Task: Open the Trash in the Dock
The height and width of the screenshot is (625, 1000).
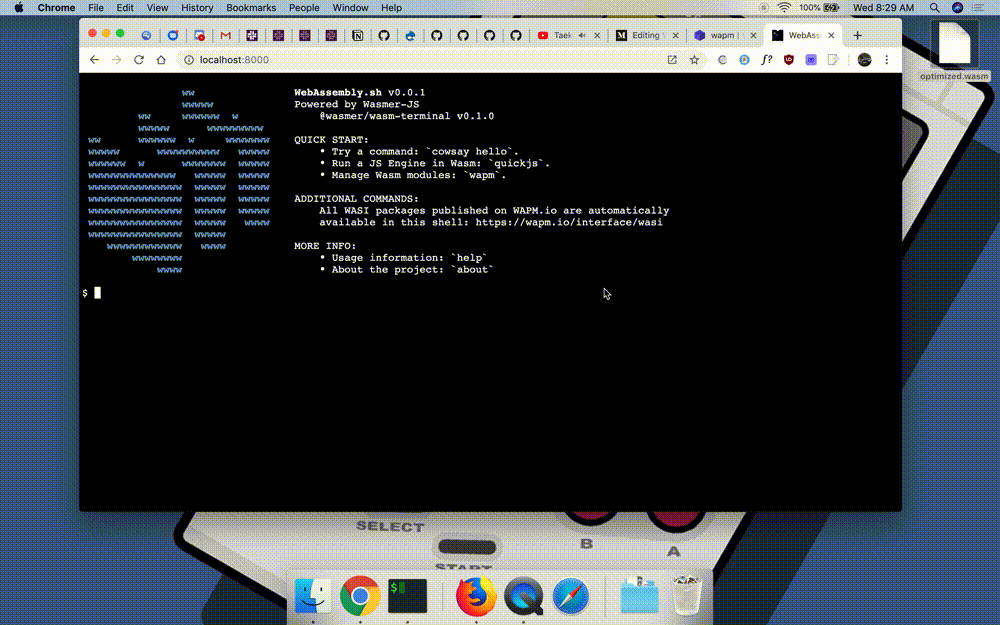Action: click(x=687, y=596)
